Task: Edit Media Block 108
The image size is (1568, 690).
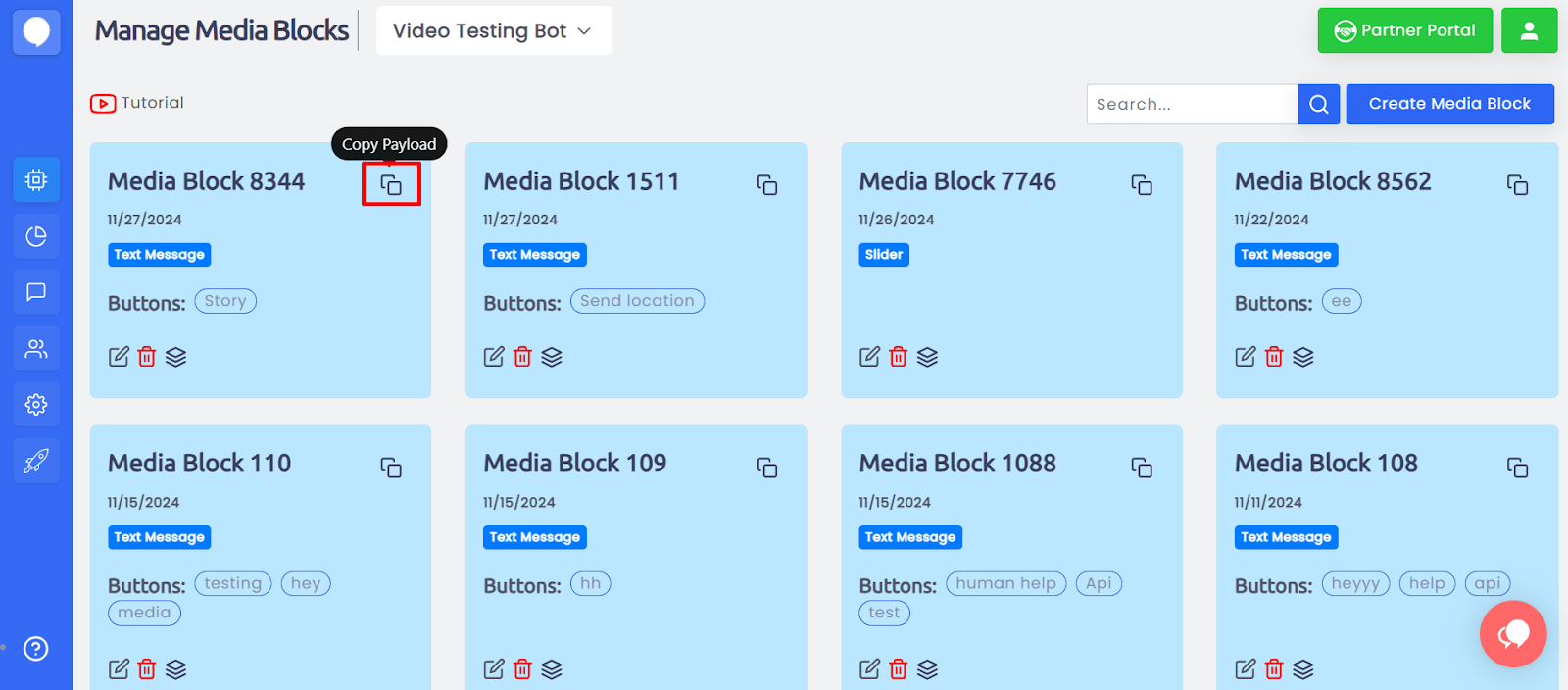Action: (1246, 669)
